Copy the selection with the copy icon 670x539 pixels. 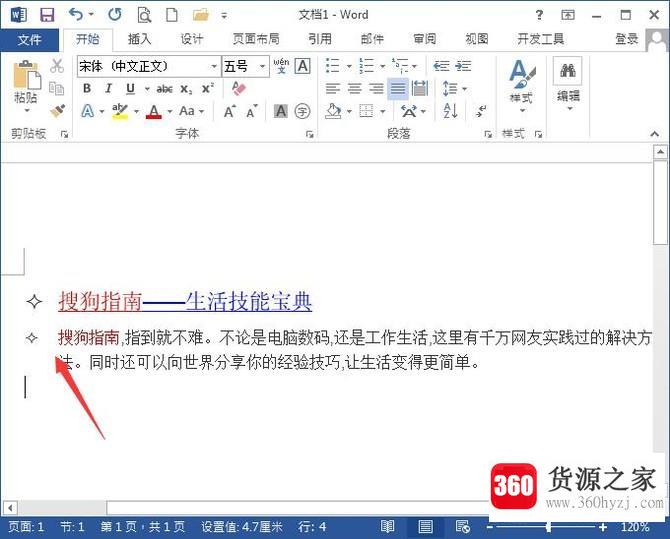tap(56, 88)
